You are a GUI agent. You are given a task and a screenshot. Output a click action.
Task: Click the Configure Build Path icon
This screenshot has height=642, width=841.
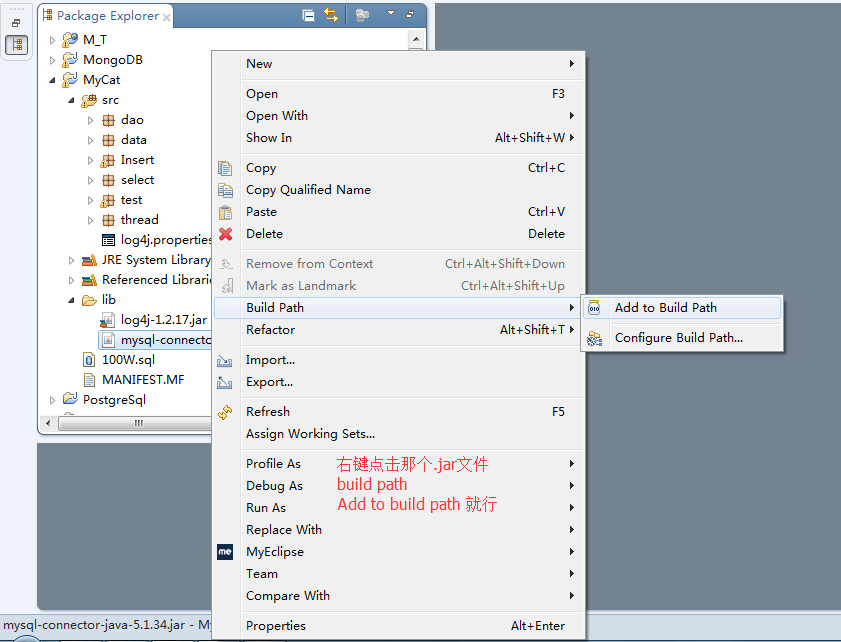pyautogui.click(x=594, y=338)
